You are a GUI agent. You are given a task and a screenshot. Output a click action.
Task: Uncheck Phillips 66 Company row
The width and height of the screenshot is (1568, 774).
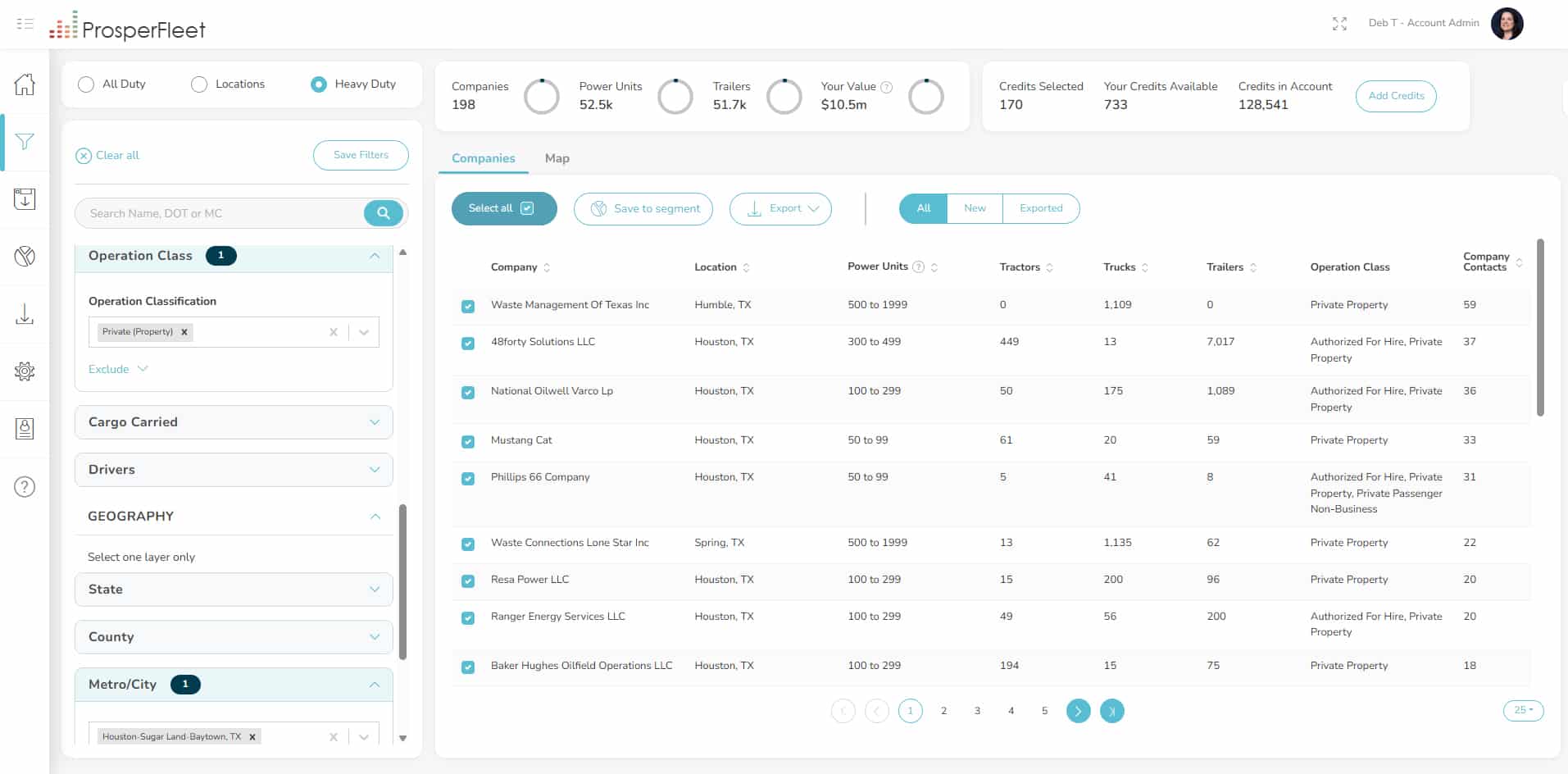pyautogui.click(x=468, y=479)
